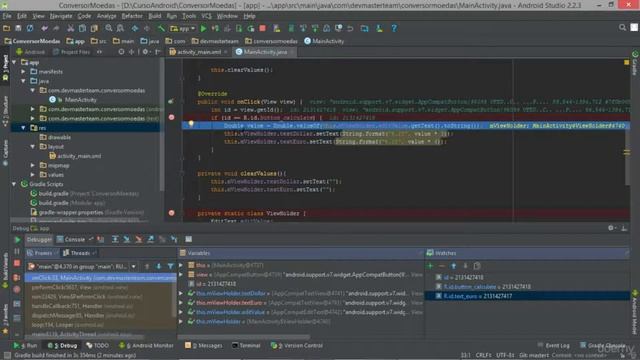
Task: Expand the mipmap folder arrow
Action: pos(33,165)
